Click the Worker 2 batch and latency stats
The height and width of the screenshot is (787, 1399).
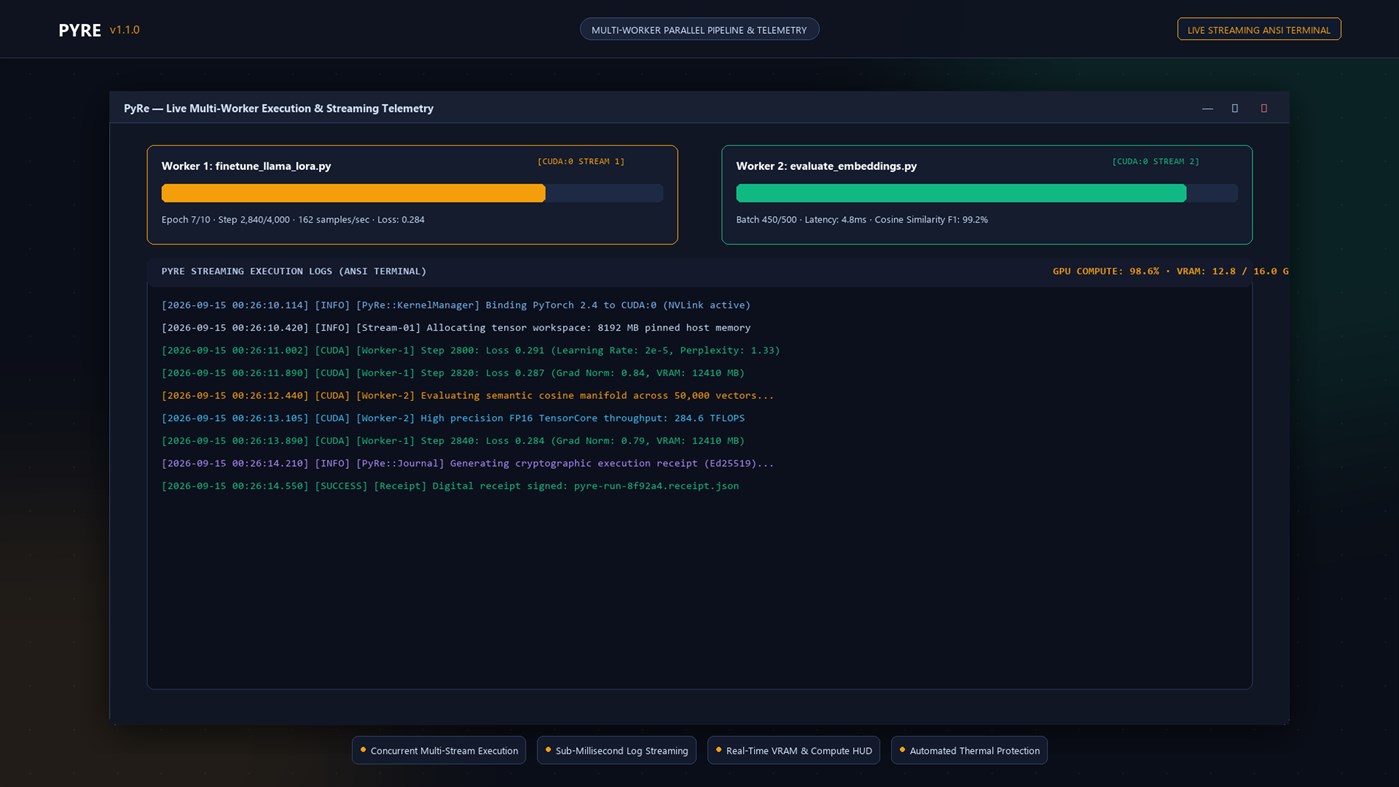(x=862, y=220)
